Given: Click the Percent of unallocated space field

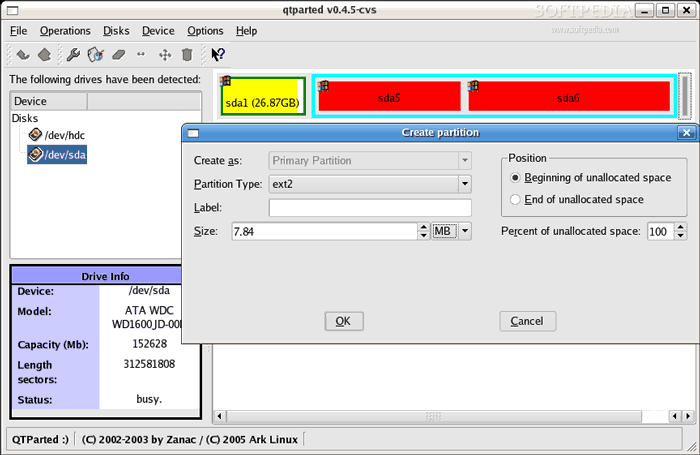Looking at the screenshot, I should tap(660, 231).
